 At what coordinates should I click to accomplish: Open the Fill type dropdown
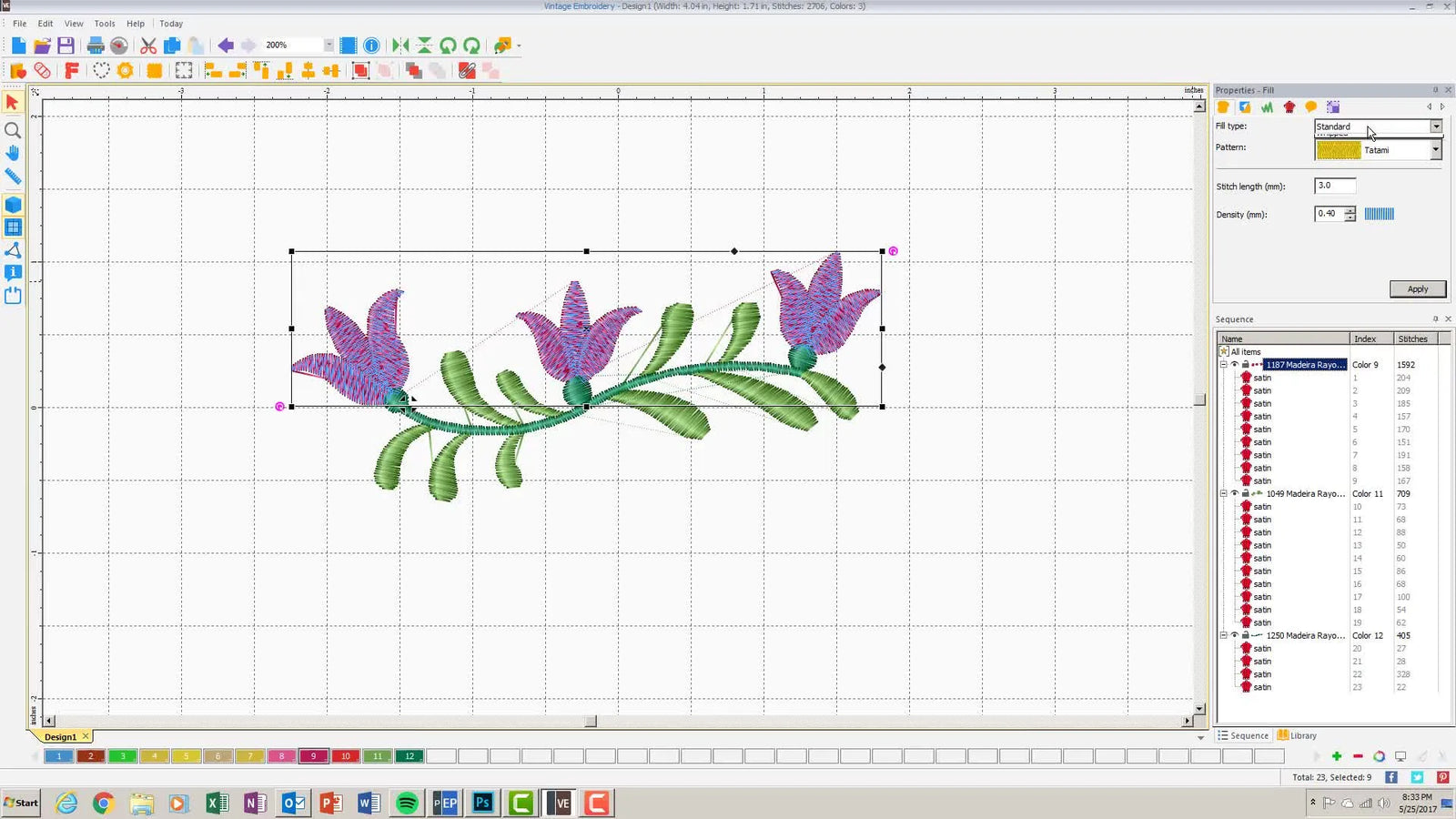[x=1436, y=126]
